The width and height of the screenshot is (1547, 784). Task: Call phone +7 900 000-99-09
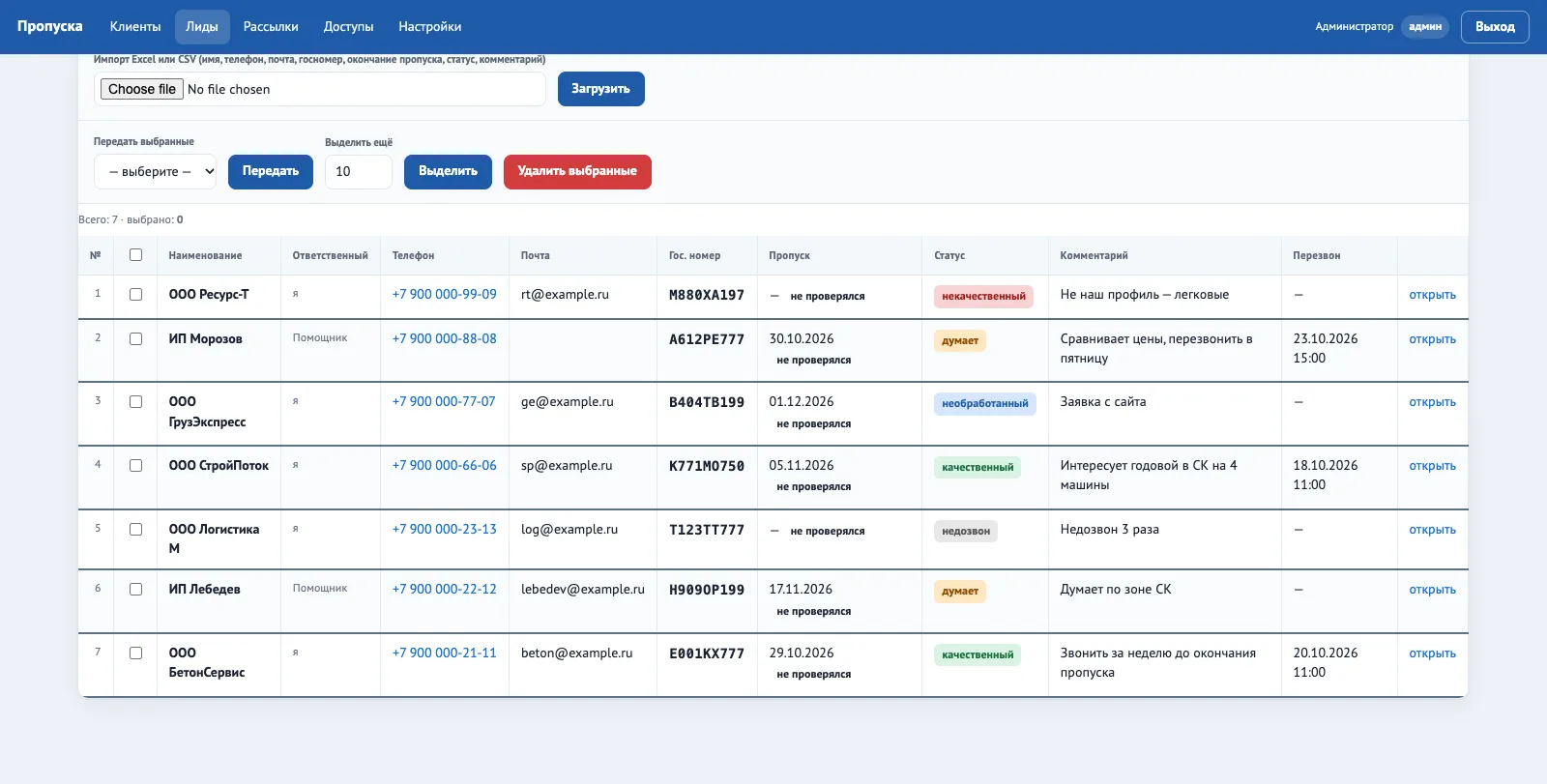(x=444, y=294)
